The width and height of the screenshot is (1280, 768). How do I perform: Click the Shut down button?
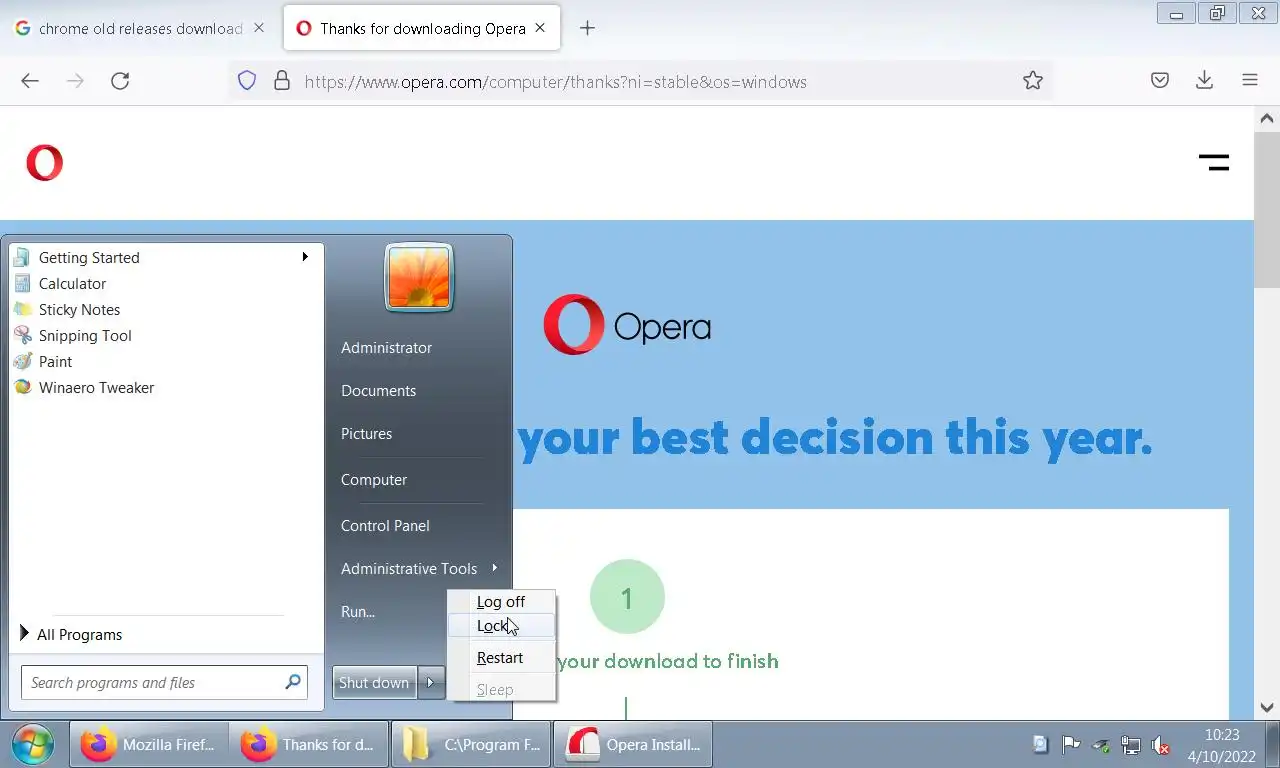pyautogui.click(x=374, y=682)
